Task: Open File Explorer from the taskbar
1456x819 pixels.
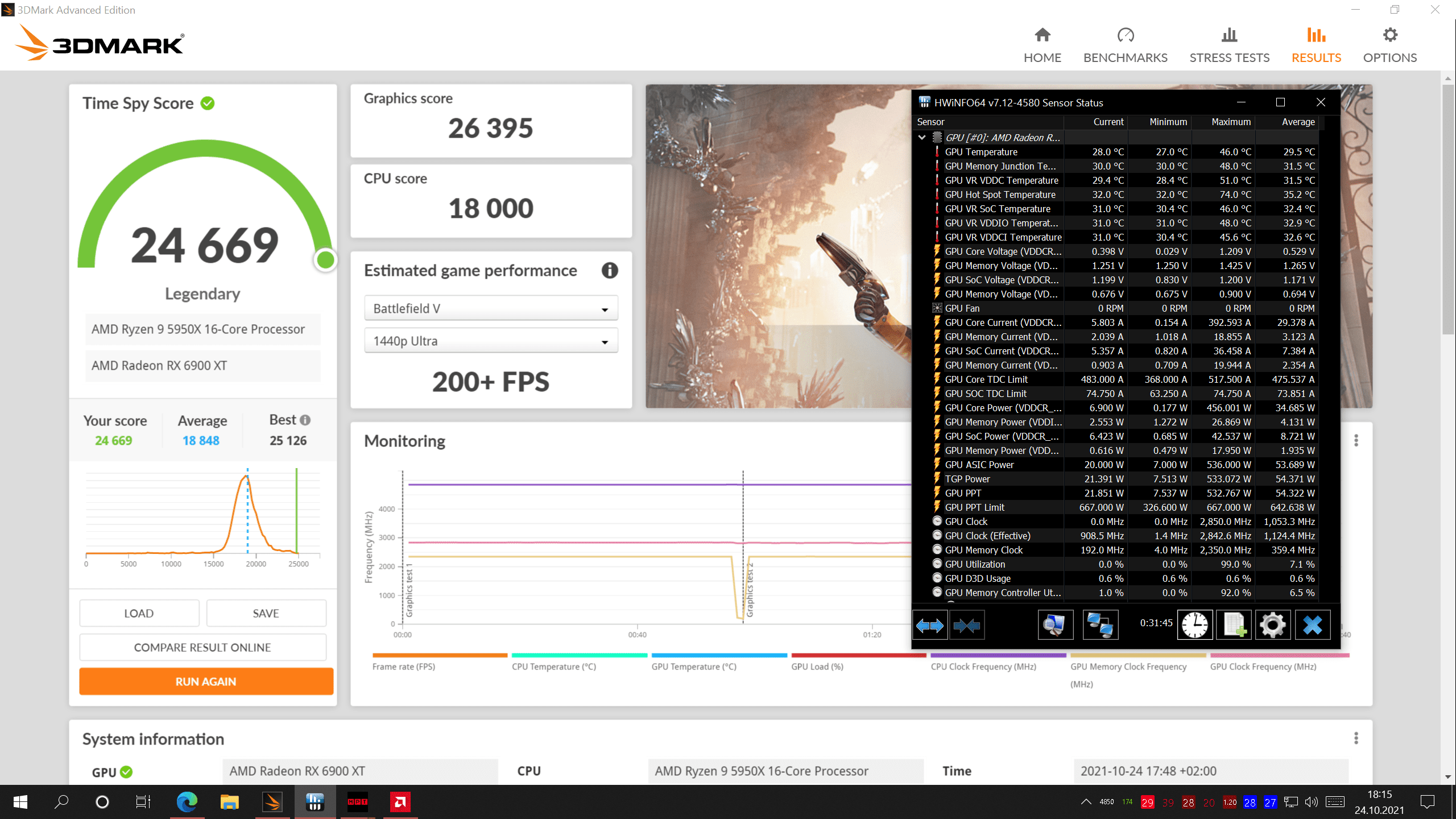Action: [229, 802]
